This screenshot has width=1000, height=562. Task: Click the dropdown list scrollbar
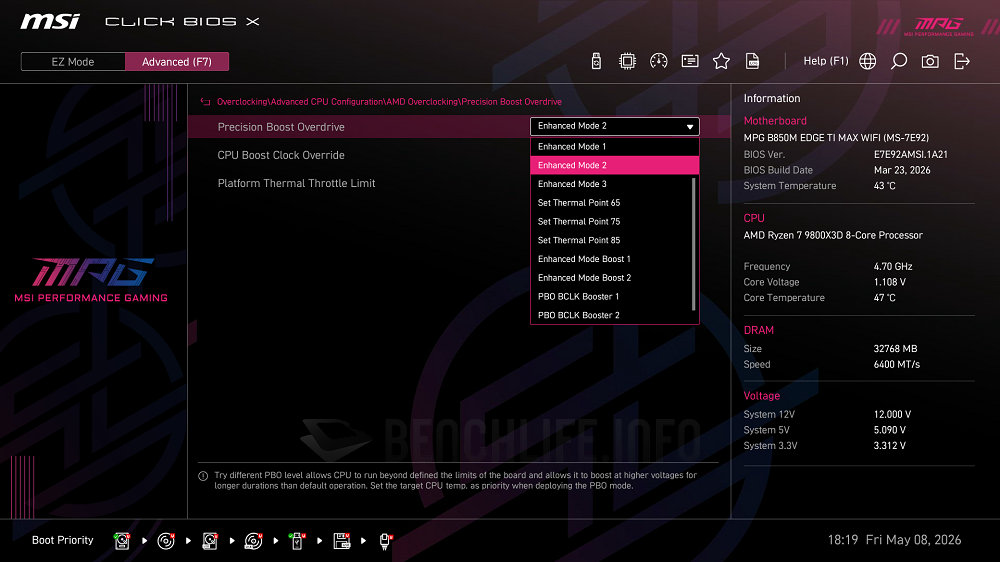[694, 244]
